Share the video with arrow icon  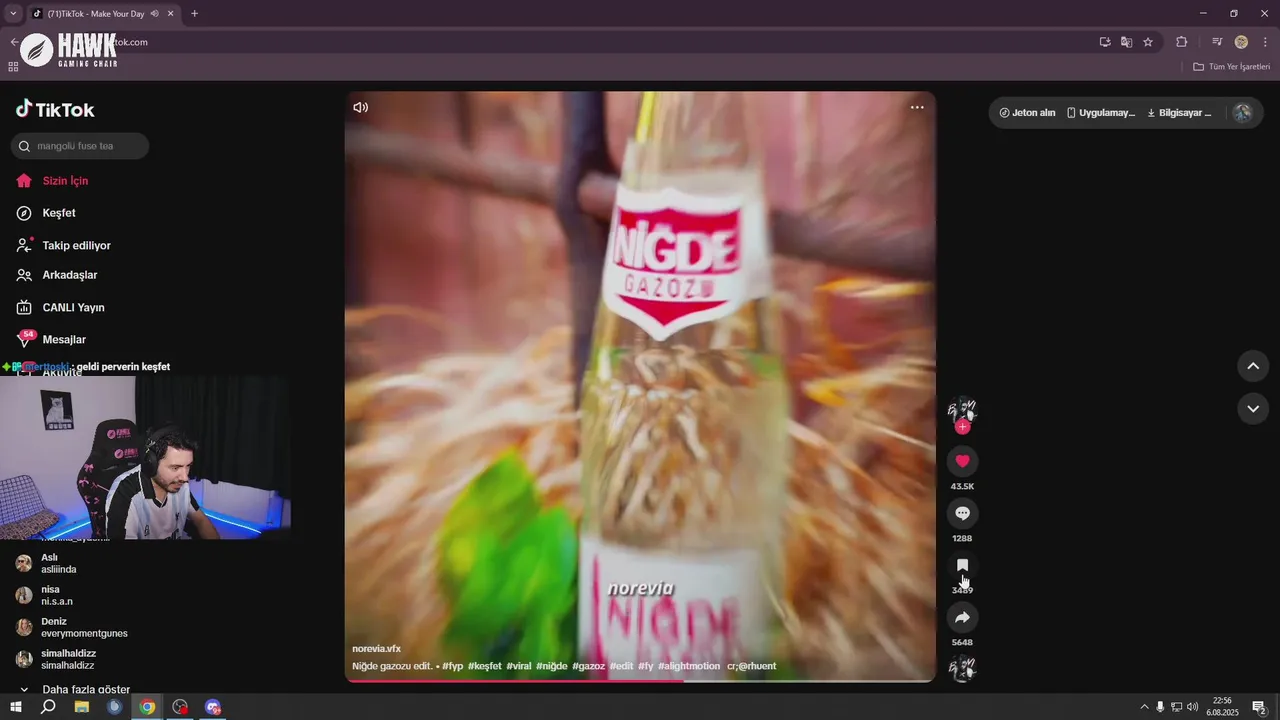(962, 617)
